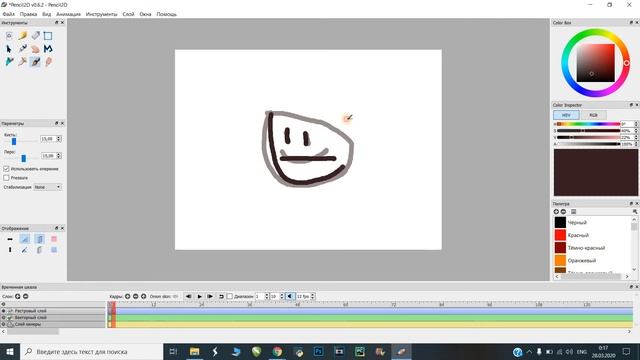Adjust the range start spinbox arrows

click(x=267, y=296)
